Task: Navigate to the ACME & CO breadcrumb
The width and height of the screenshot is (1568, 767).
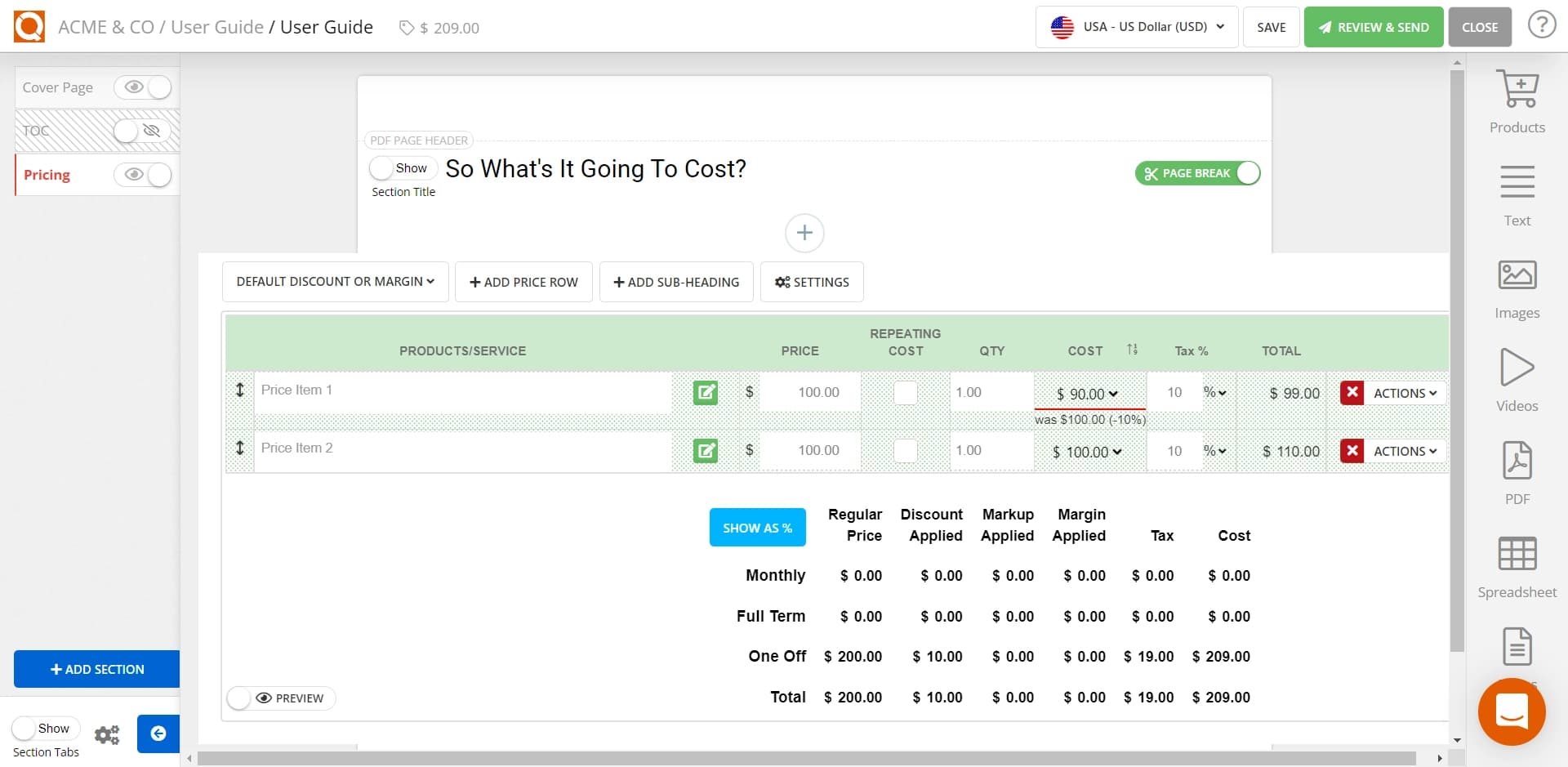Action: tap(107, 26)
